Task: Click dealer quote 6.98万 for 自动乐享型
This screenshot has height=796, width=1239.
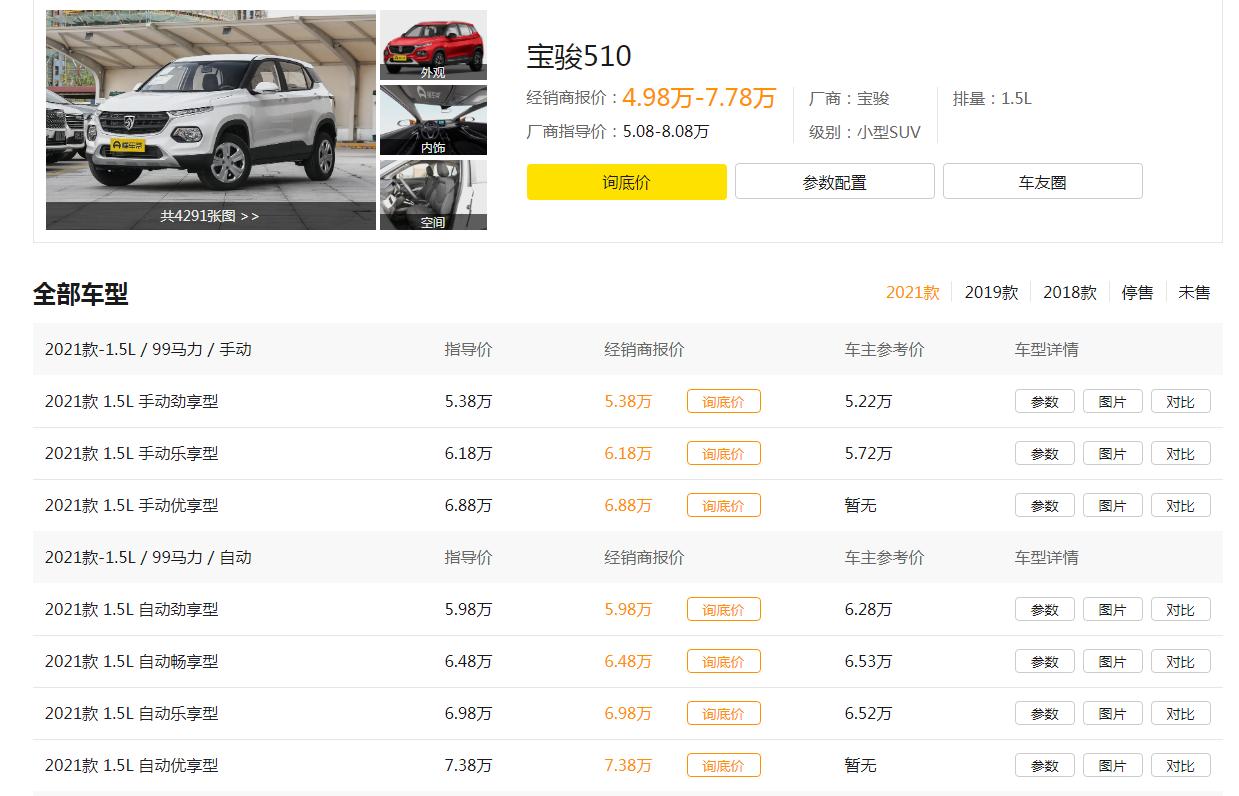Action: click(x=628, y=713)
